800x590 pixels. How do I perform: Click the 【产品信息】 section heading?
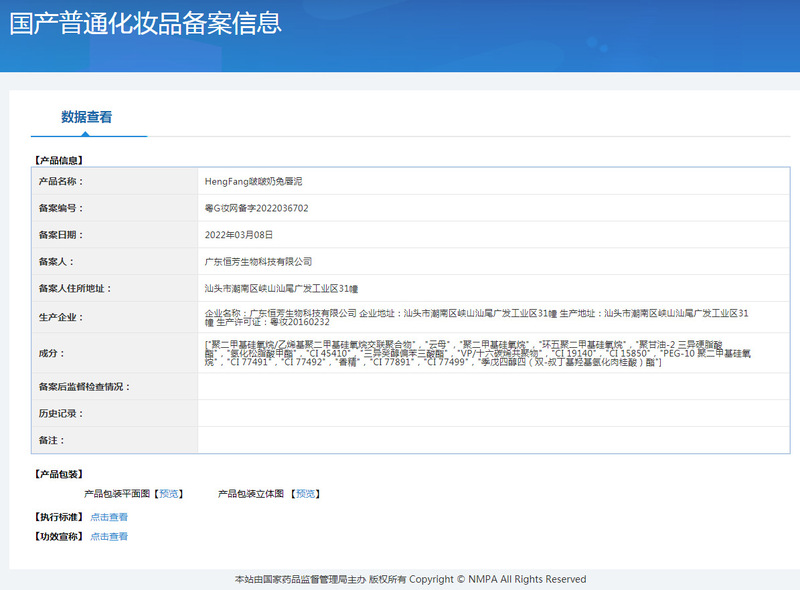59,160
